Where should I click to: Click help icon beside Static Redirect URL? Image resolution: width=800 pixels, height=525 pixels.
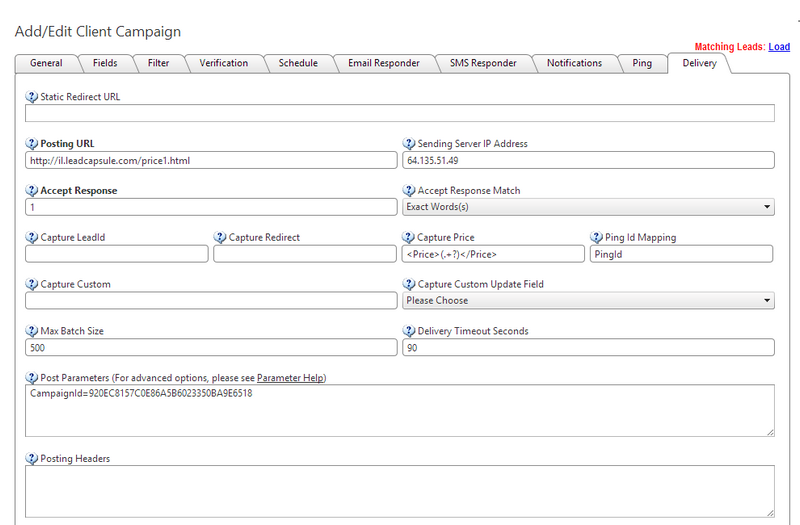click(32, 97)
